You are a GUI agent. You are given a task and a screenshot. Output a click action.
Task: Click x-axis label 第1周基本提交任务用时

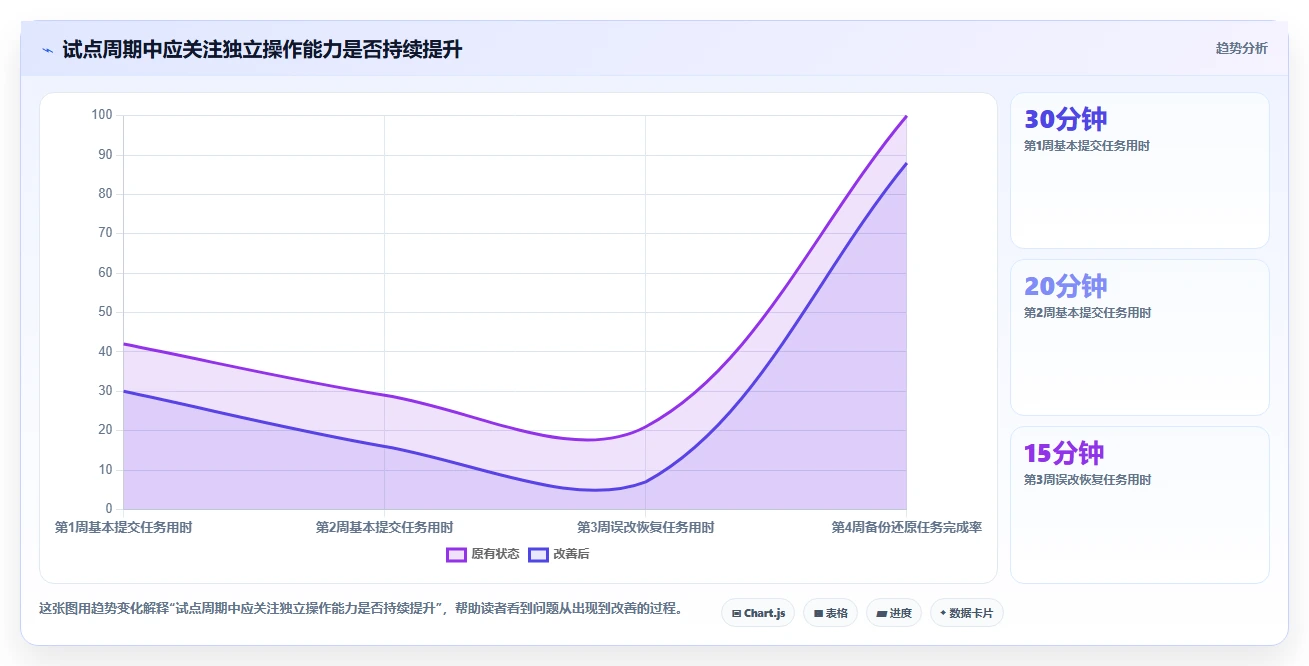[x=123, y=527]
